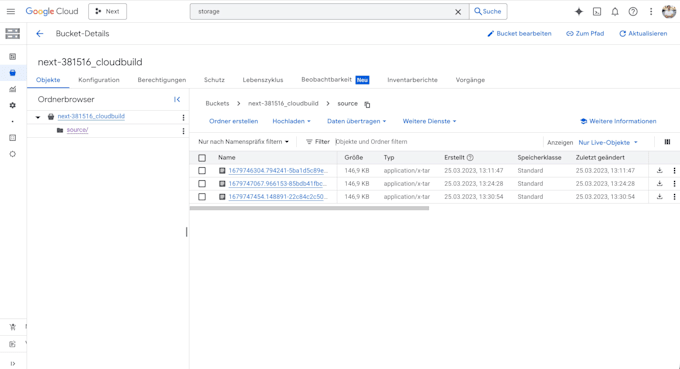Open Cloud Storage product icon in sidebar
This screenshot has width=680, height=369.
[x=13, y=33]
